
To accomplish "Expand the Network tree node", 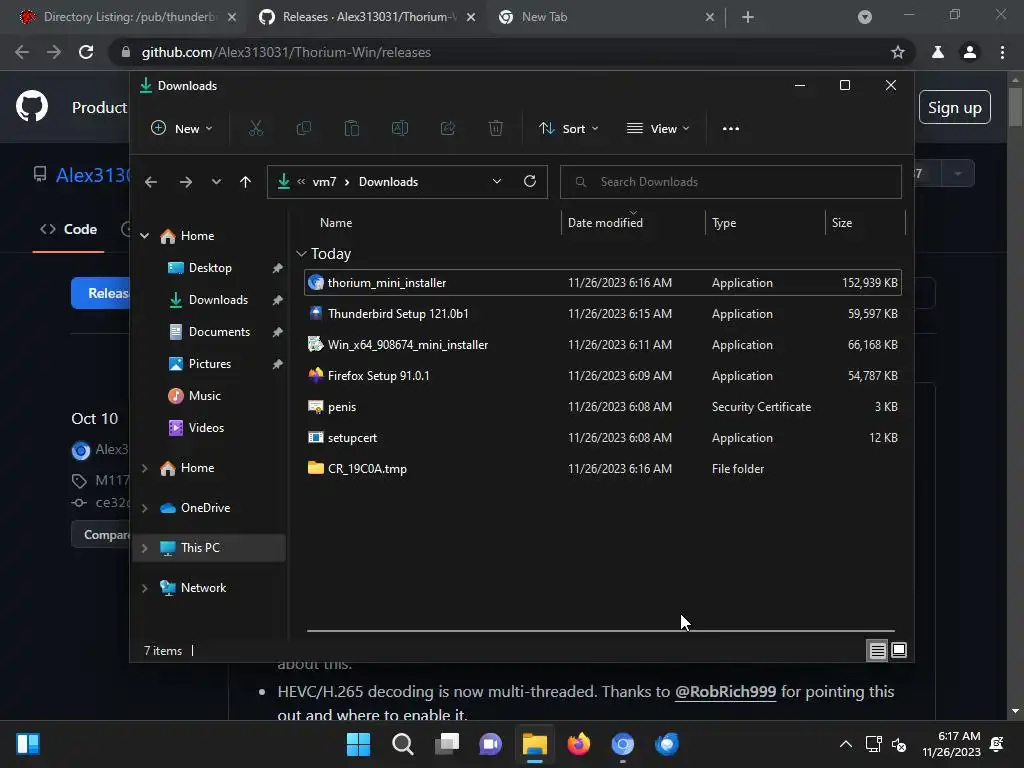I will 144,588.
